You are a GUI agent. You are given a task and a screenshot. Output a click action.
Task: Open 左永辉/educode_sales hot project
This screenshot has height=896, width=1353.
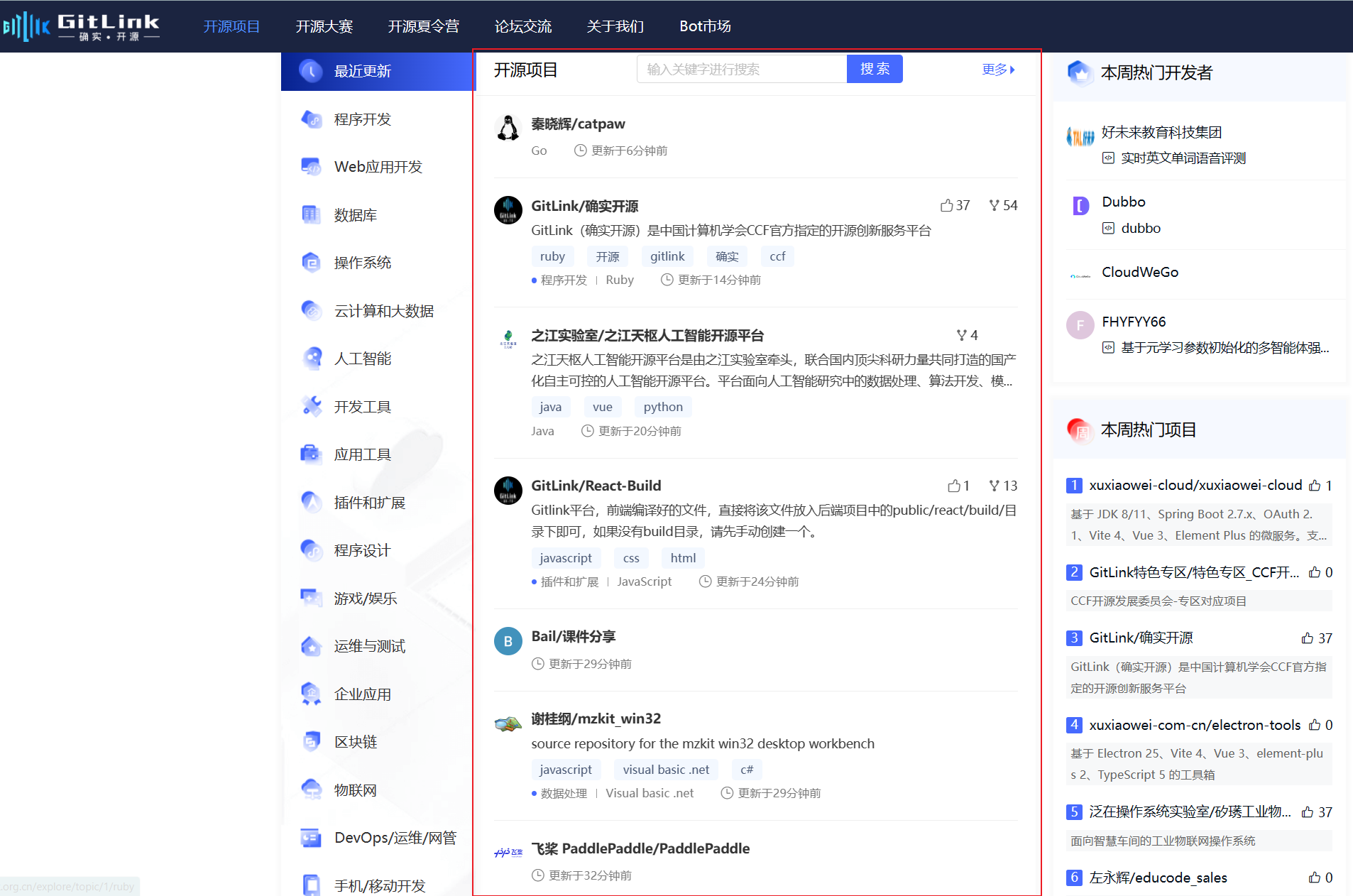pos(1158,878)
